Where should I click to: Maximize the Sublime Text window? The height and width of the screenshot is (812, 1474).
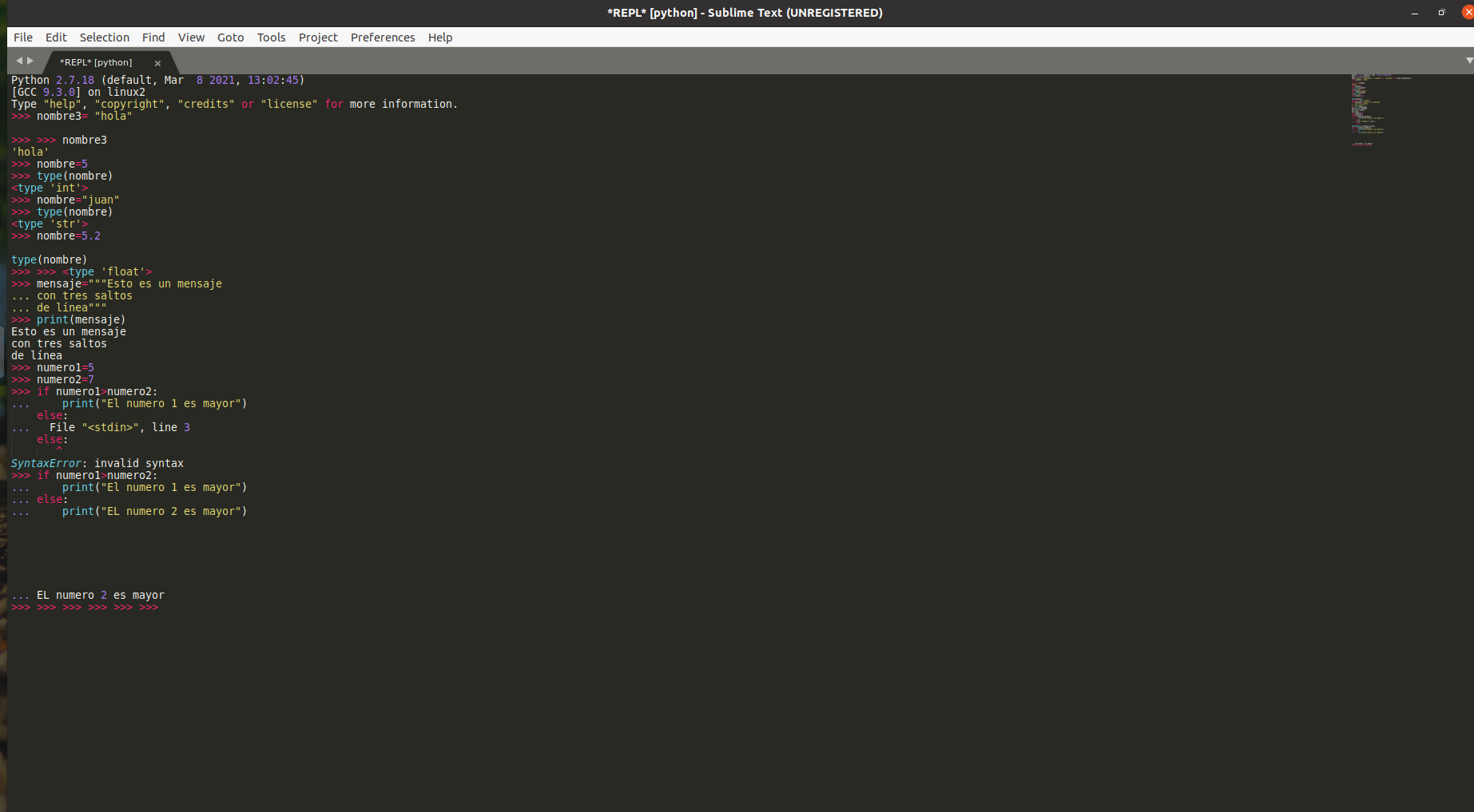1441,13
